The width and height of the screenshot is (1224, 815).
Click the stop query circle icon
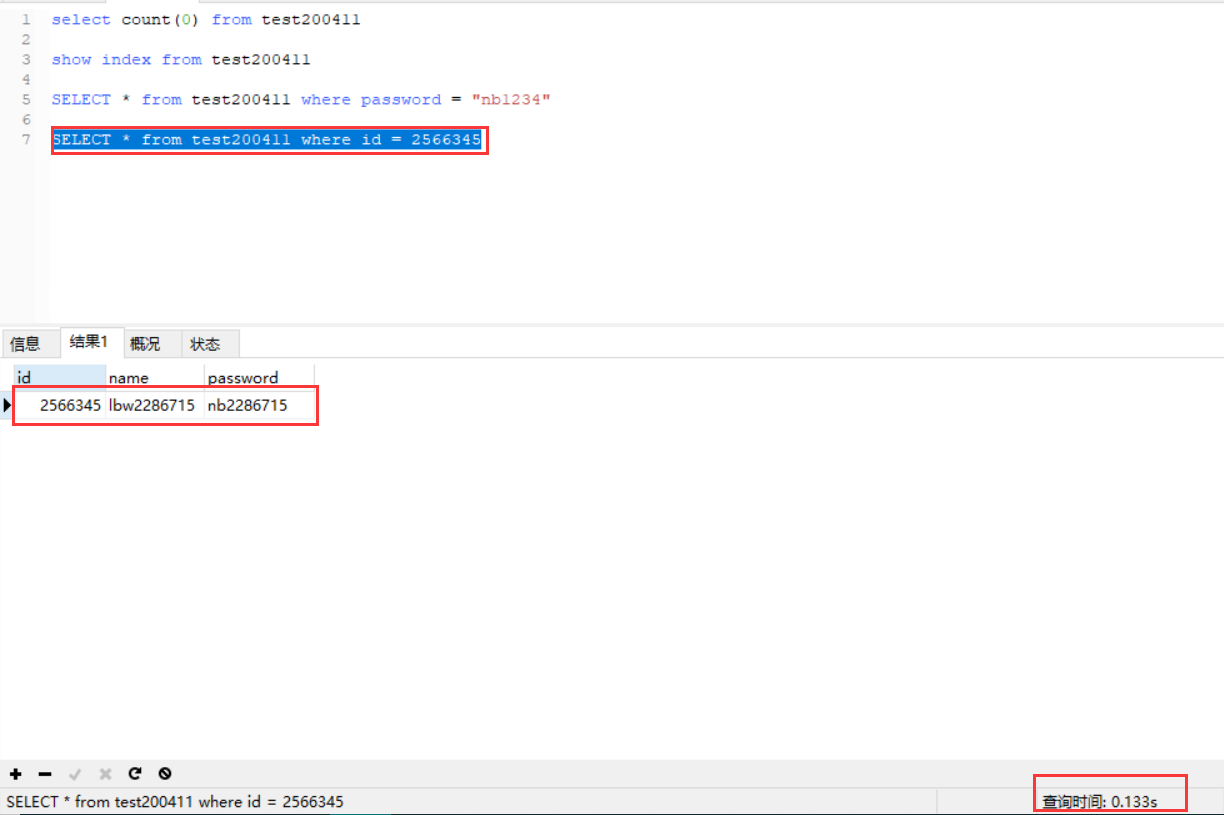(x=165, y=774)
